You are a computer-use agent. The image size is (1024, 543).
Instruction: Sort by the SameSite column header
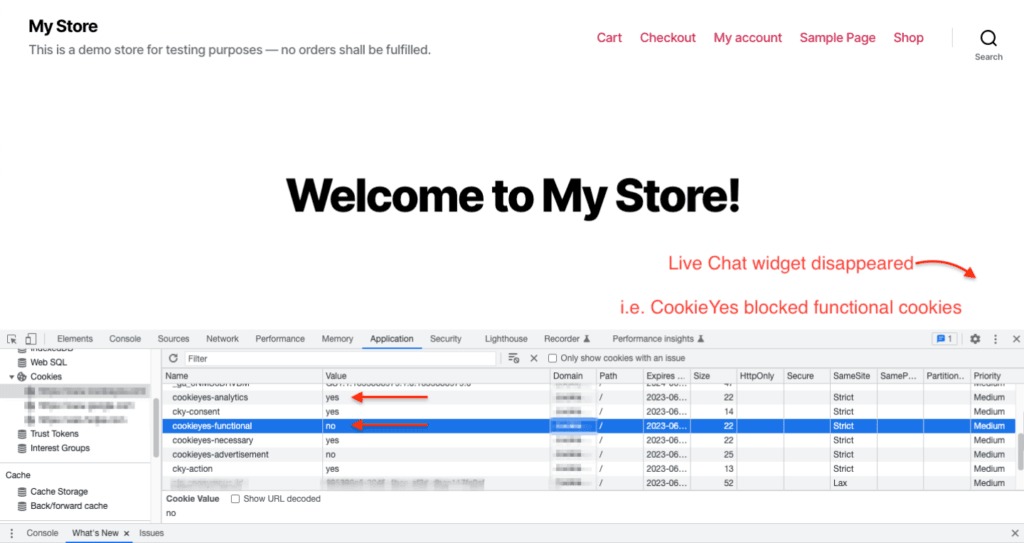point(852,376)
